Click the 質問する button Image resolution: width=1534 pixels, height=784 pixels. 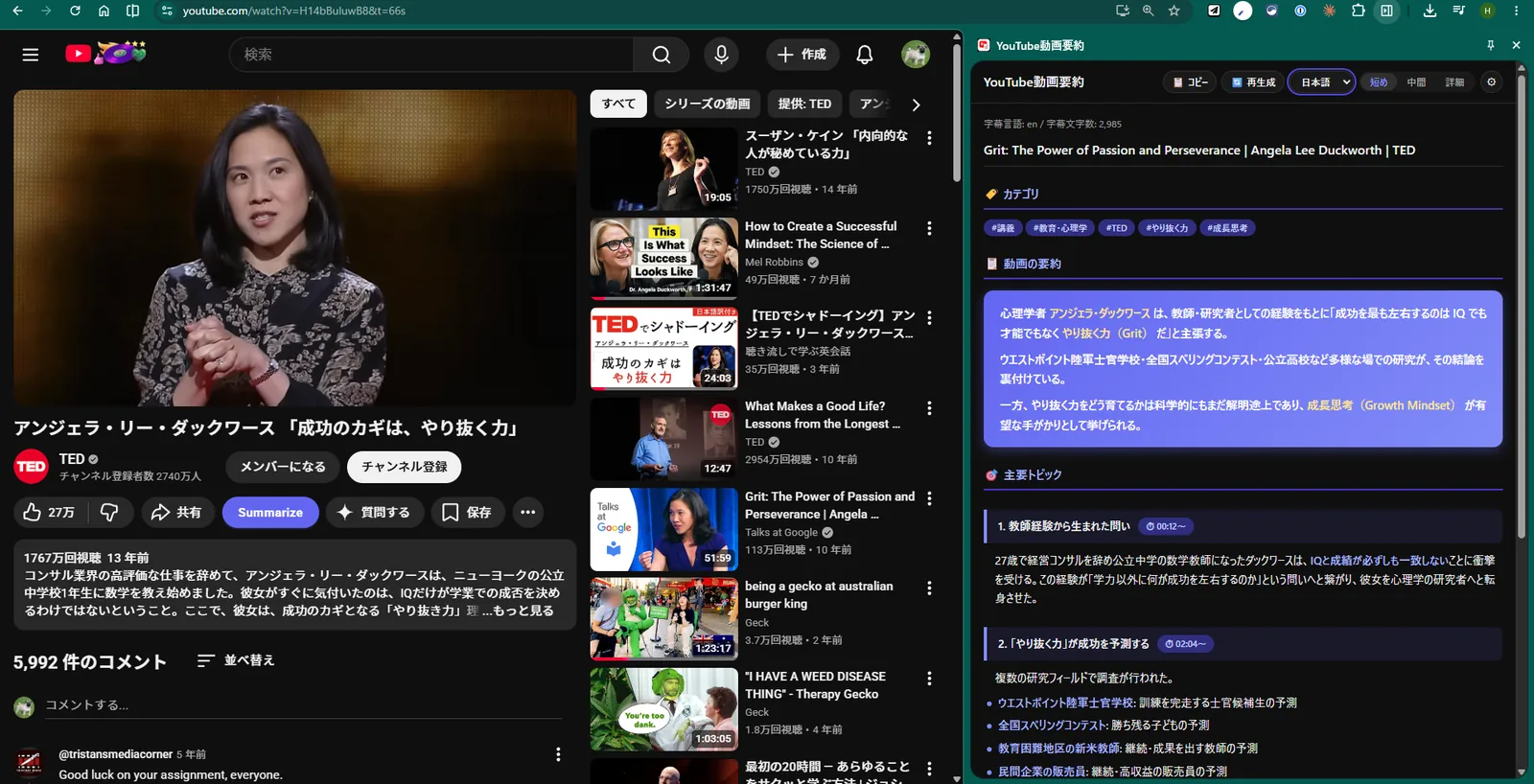pyautogui.click(x=374, y=513)
